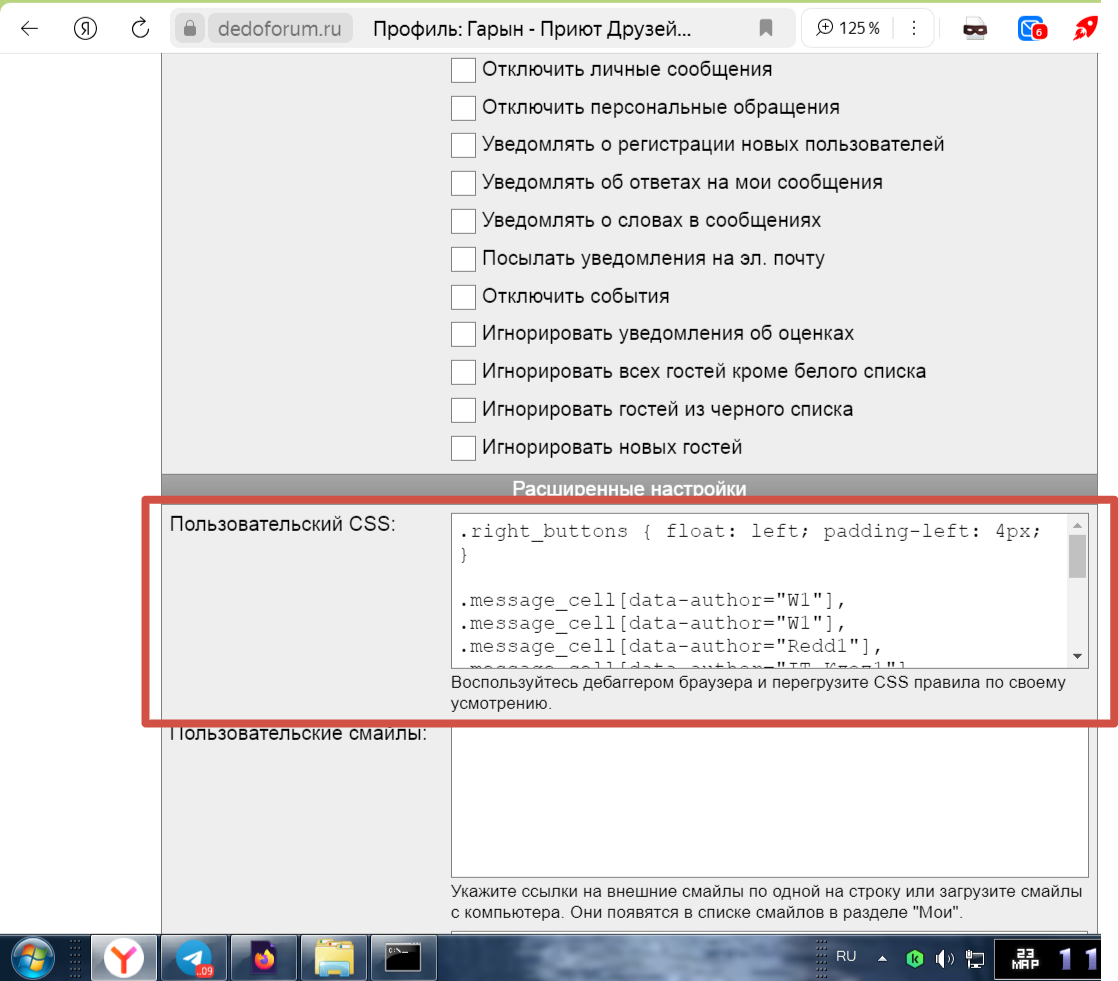Image resolution: width=1118 pixels, height=981 pixels.
Task: Click the Yandex home icon in toolbar
Action: [86, 28]
